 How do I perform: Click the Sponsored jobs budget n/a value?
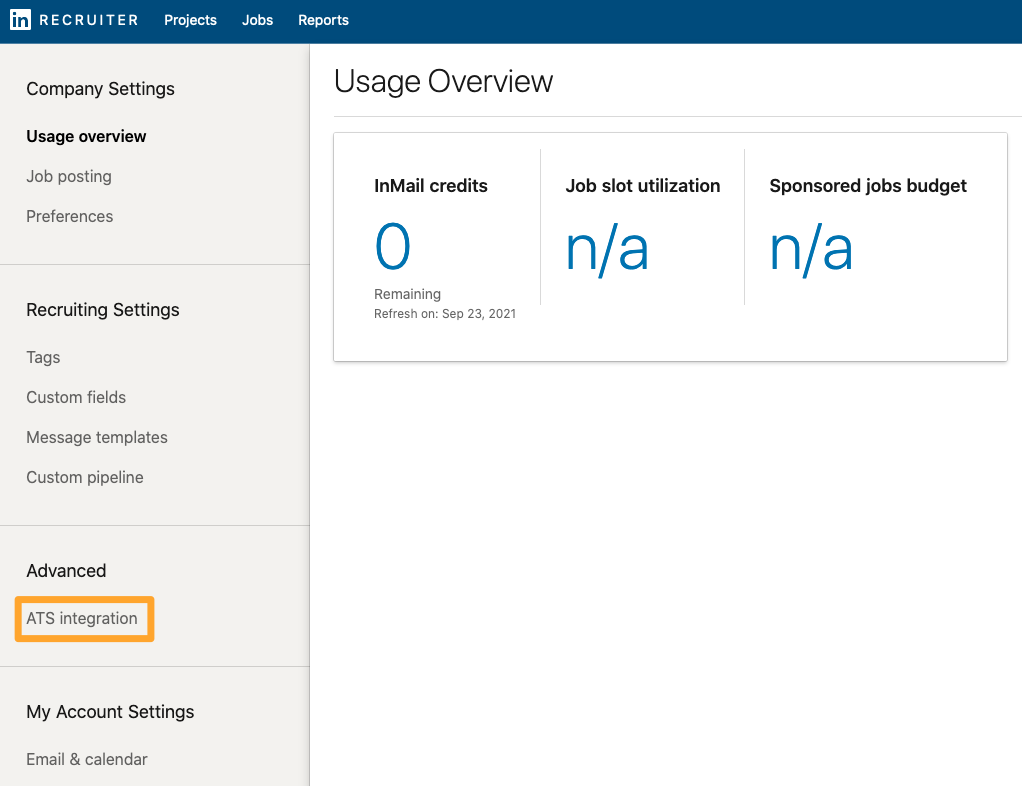click(x=811, y=249)
